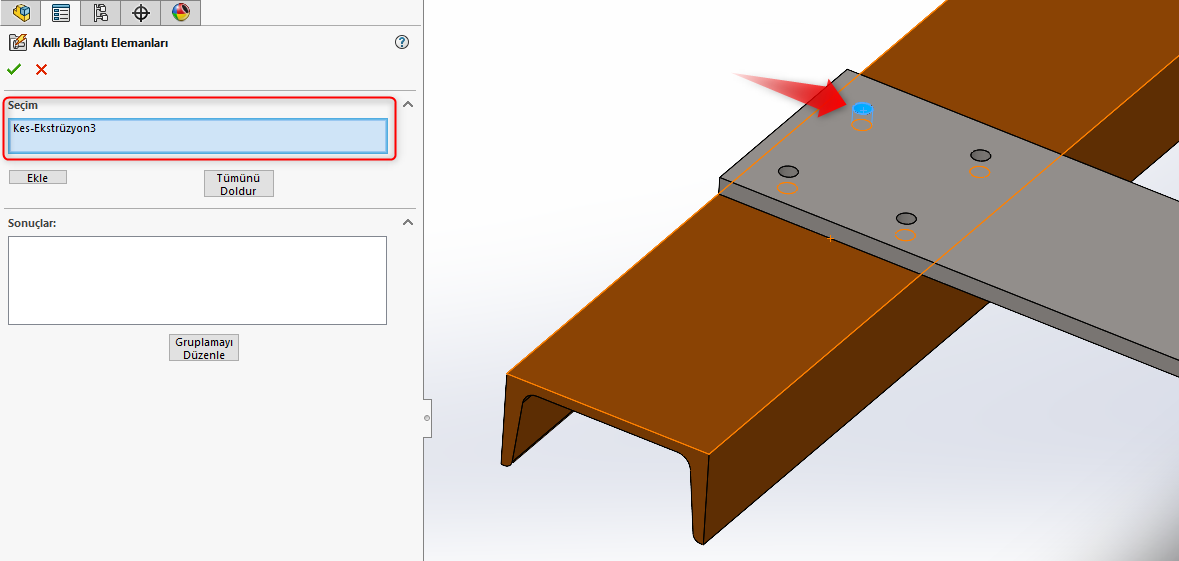
Task: Select the Kes-Ekstrüzyon3 entry in selection box
Action: tap(54, 128)
